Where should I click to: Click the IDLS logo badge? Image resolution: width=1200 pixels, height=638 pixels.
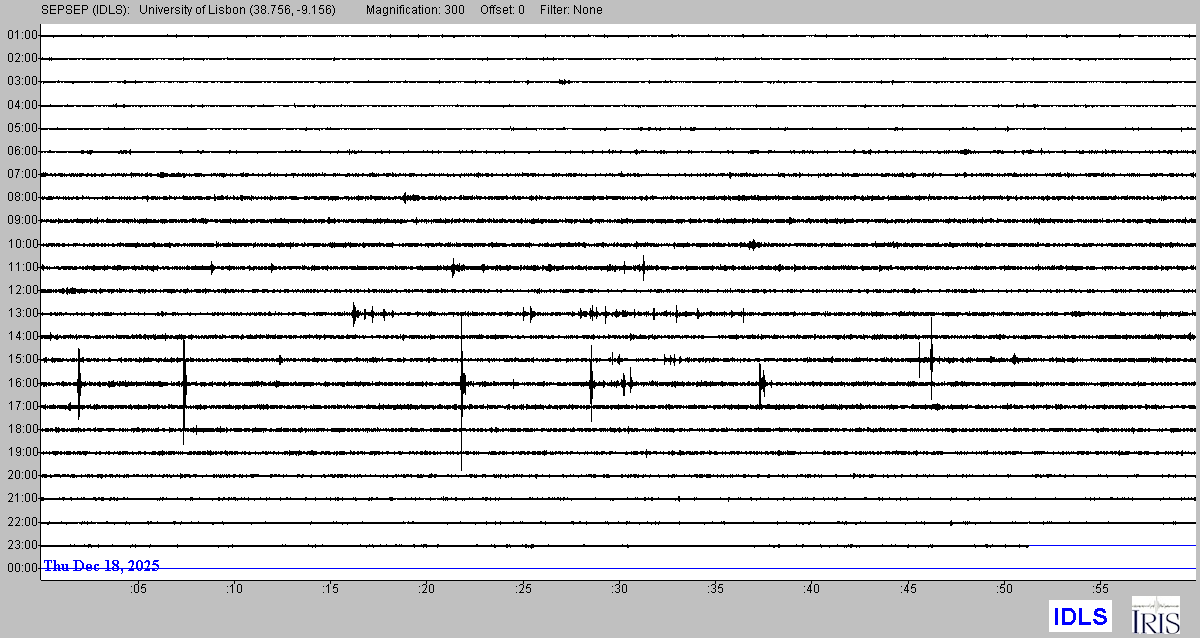pyautogui.click(x=1079, y=615)
